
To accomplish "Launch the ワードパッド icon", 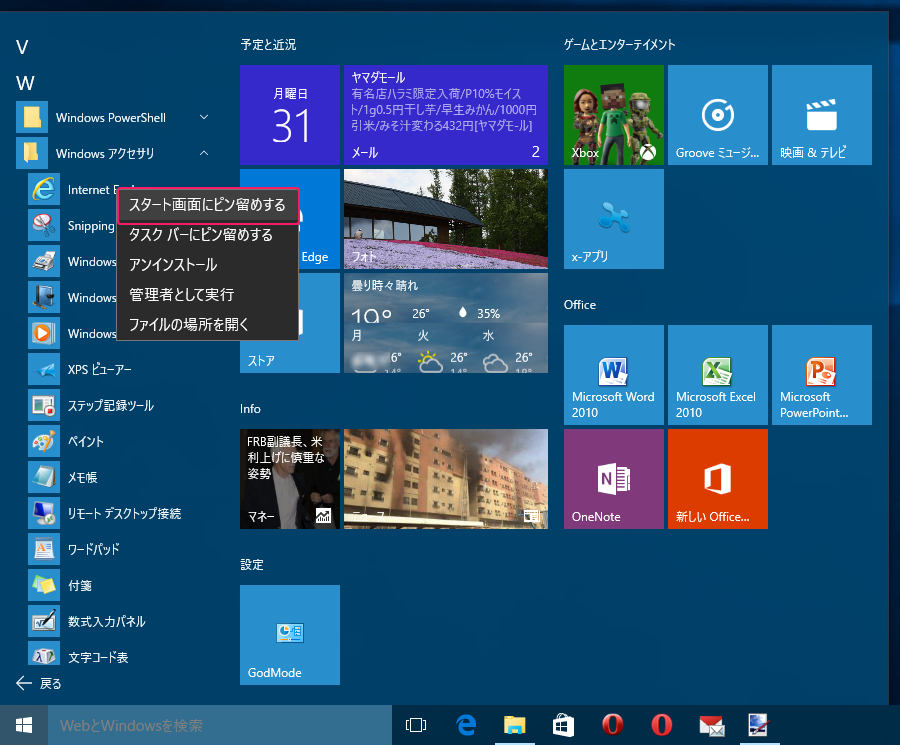I will tap(44, 549).
